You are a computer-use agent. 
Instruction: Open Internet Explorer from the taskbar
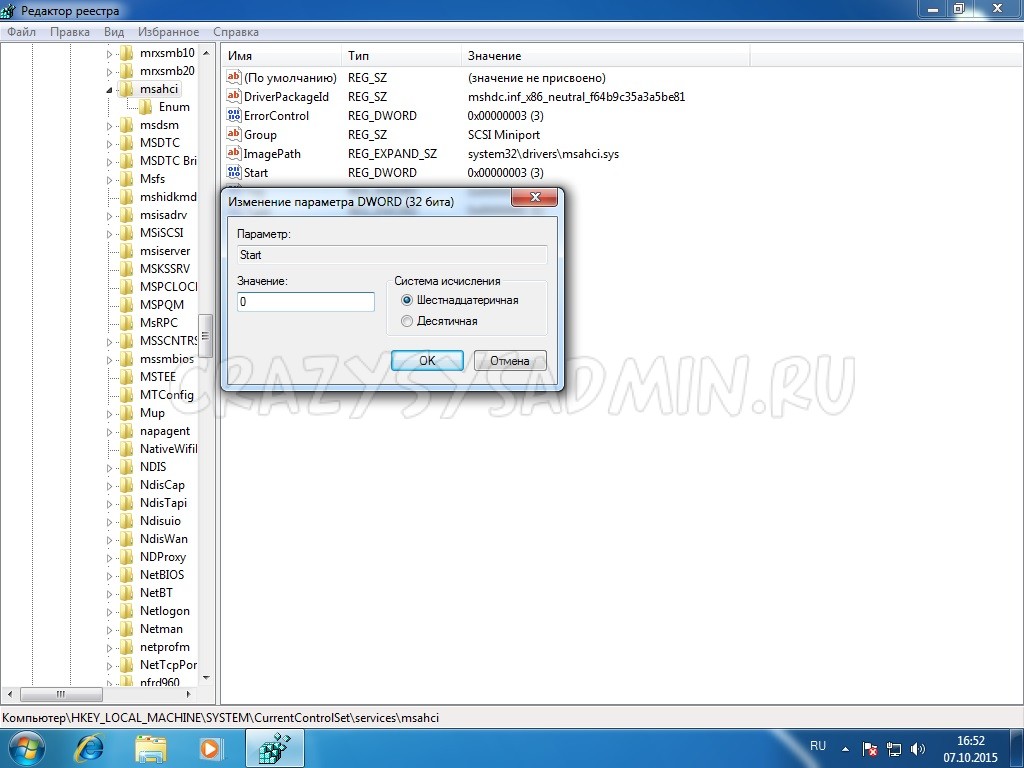[x=91, y=747]
